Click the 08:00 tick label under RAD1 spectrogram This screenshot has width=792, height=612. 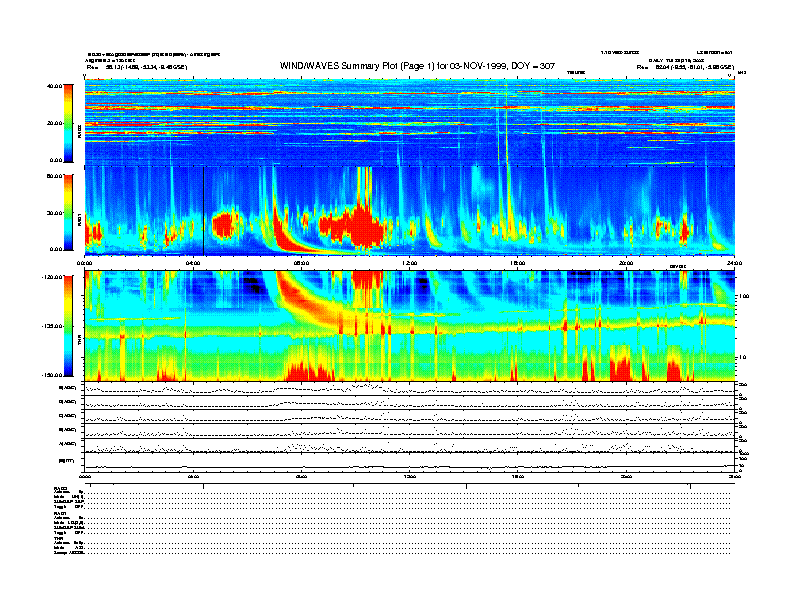coord(302,263)
